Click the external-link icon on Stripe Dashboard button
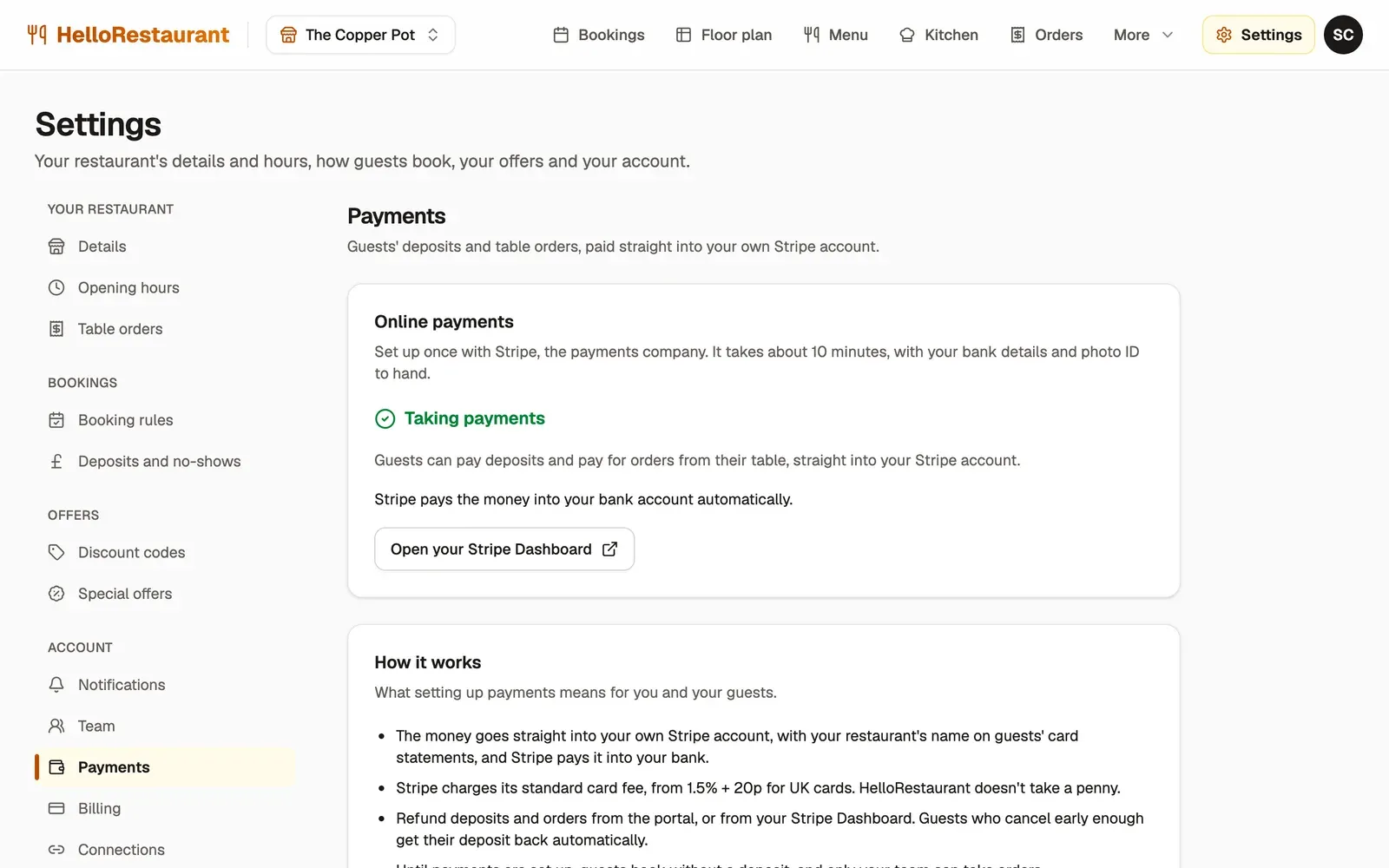This screenshot has height=868, width=1389. tap(610, 549)
